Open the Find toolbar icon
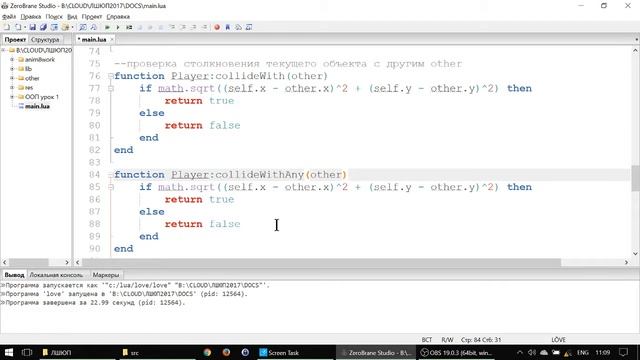 83,27
